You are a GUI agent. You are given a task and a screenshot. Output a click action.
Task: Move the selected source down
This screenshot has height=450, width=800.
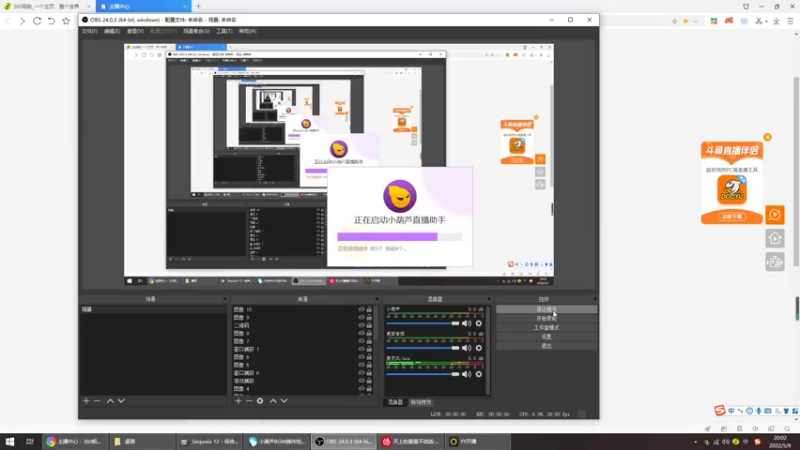point(284,401)
